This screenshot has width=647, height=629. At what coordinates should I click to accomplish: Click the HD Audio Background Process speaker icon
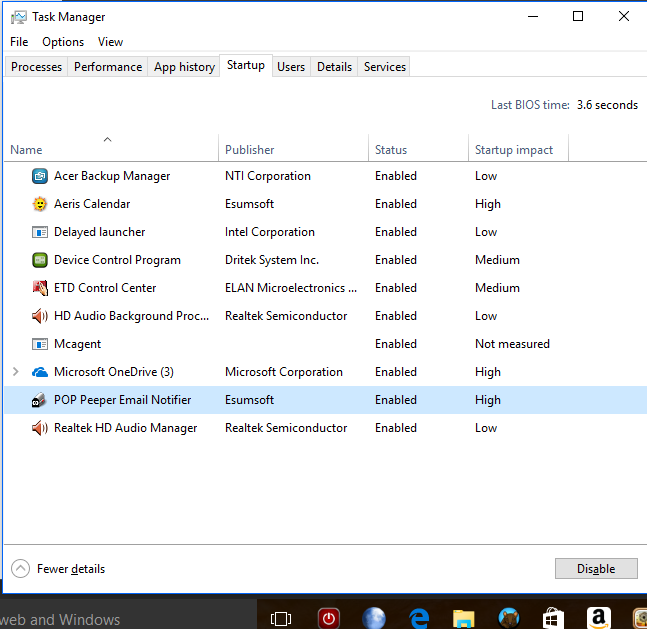(x=40, y=316)
